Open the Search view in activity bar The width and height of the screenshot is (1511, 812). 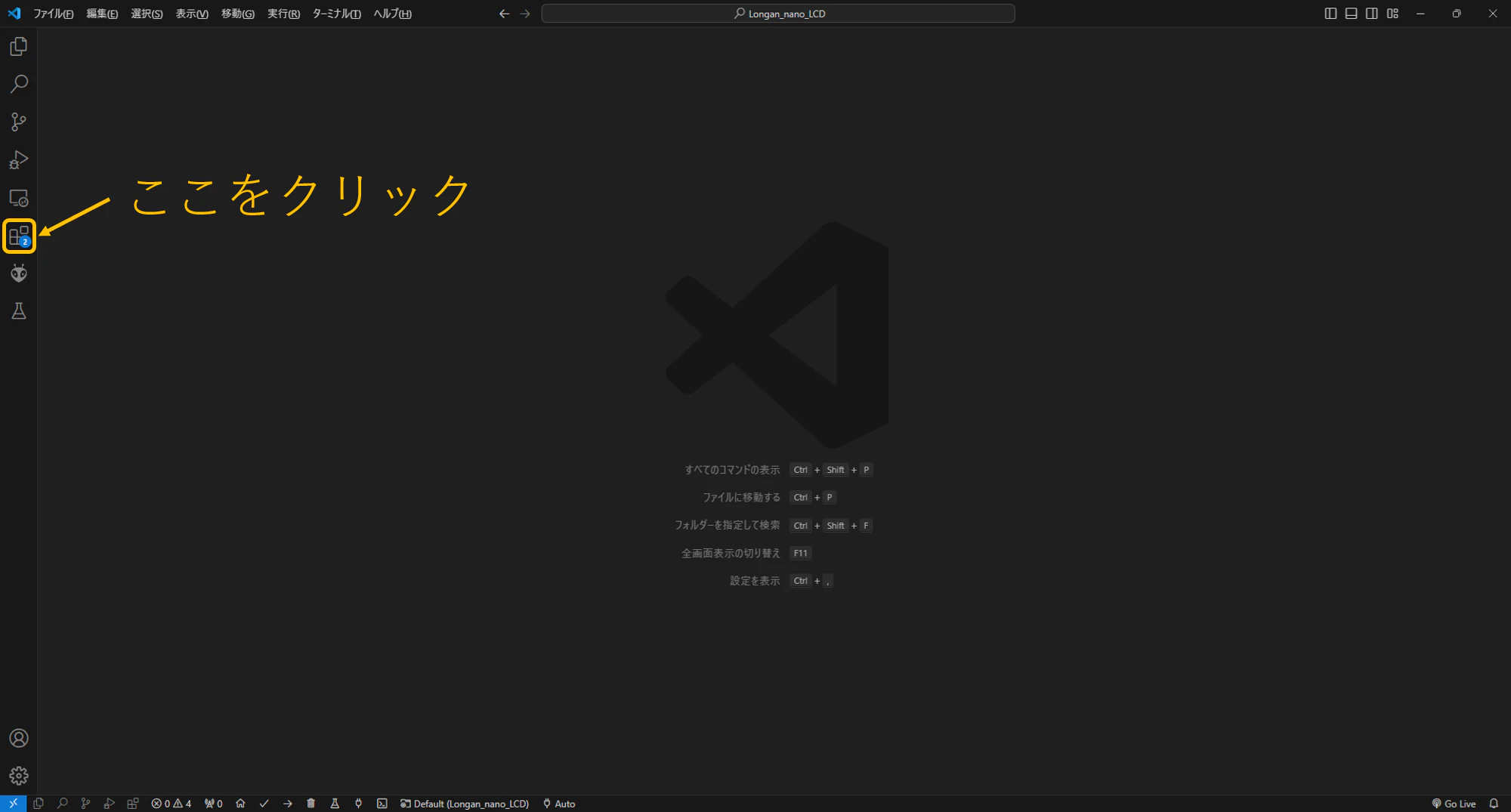[x=19, y=84]
